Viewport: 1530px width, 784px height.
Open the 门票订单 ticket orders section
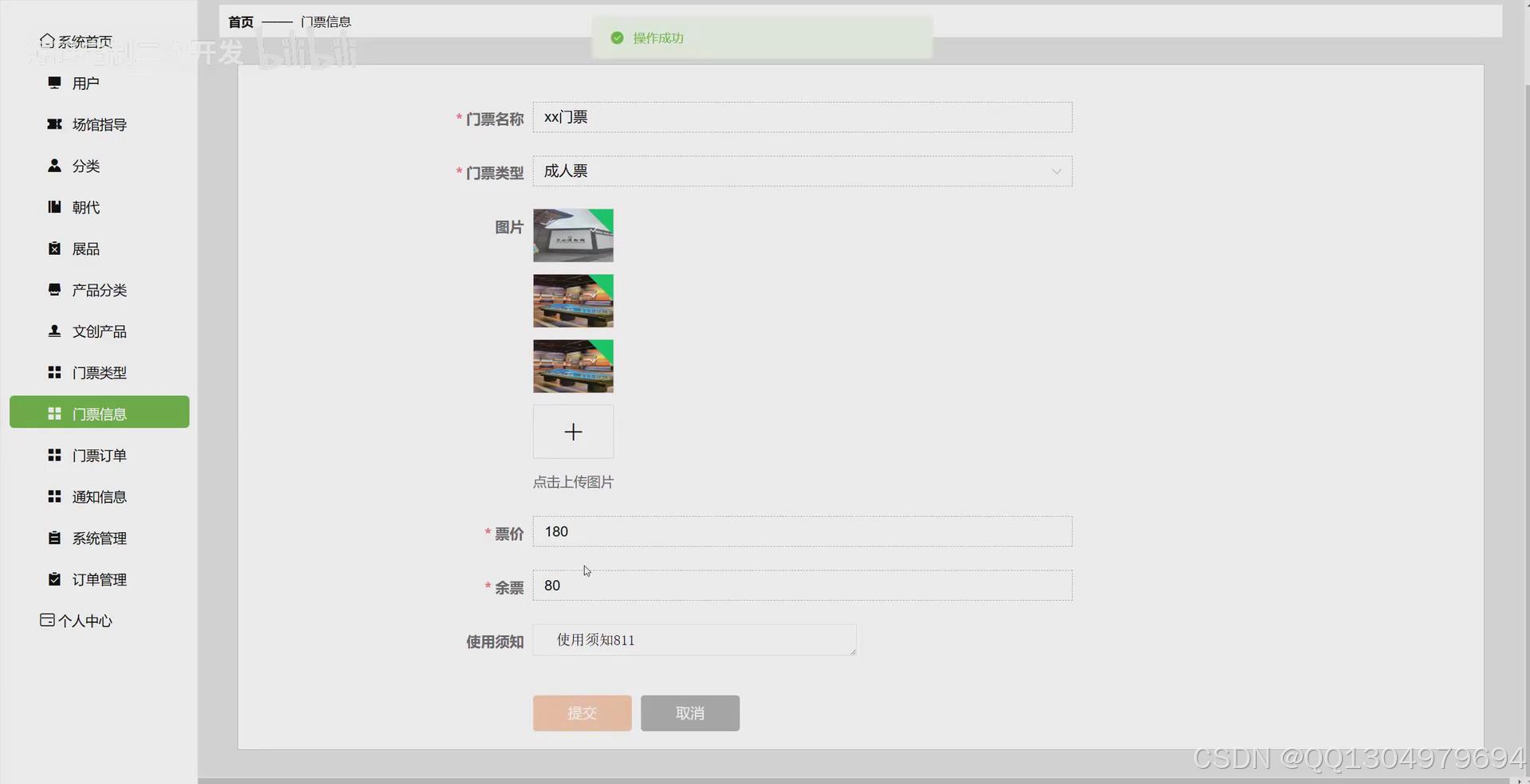pos(100,455)
